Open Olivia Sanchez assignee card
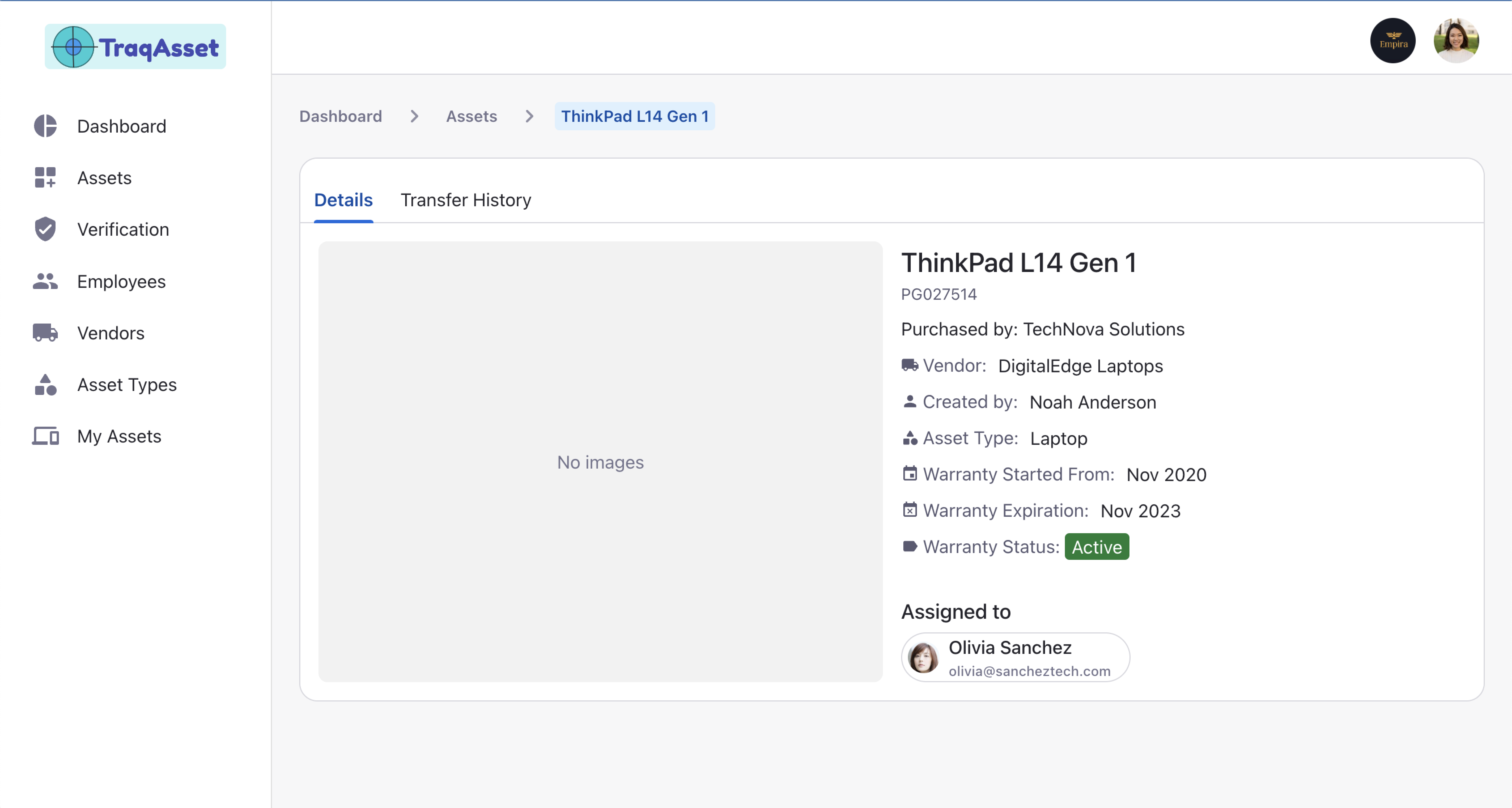Screen dimensions: 1512x808 pyautogui.click(x=1016, y=657)
